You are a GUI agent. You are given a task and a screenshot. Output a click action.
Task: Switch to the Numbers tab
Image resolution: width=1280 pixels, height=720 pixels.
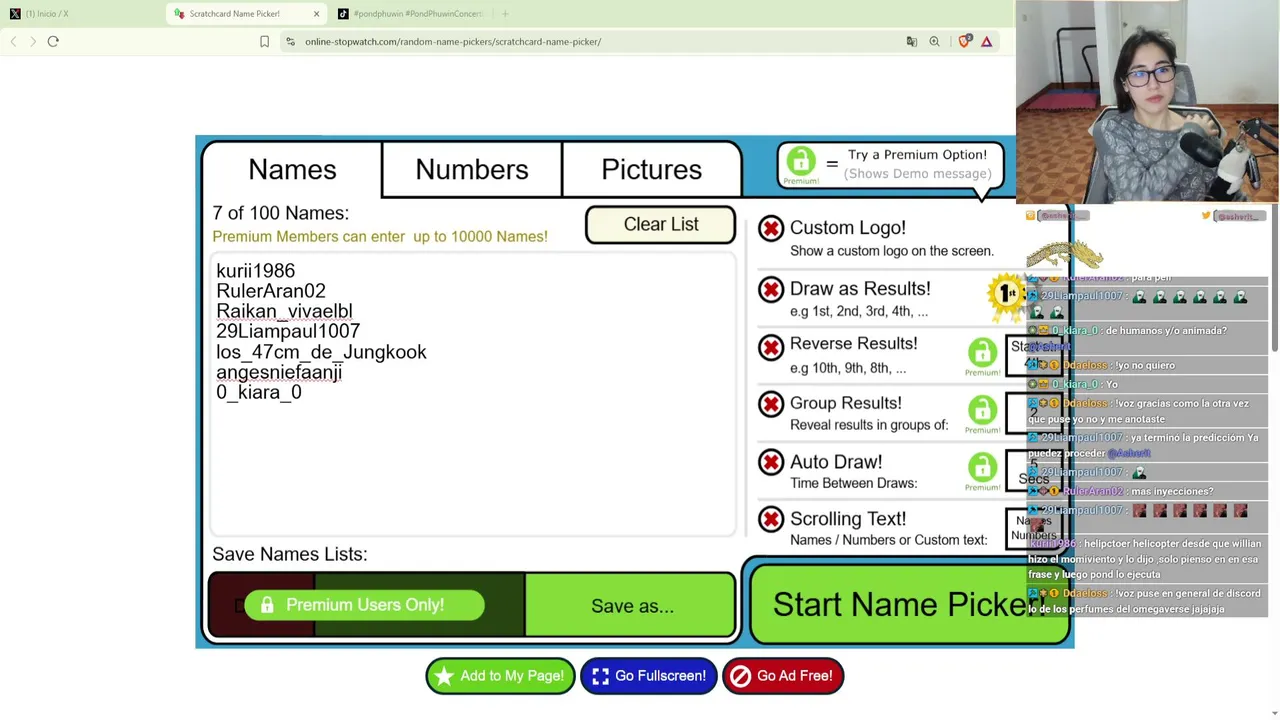[x=472, y=170]
